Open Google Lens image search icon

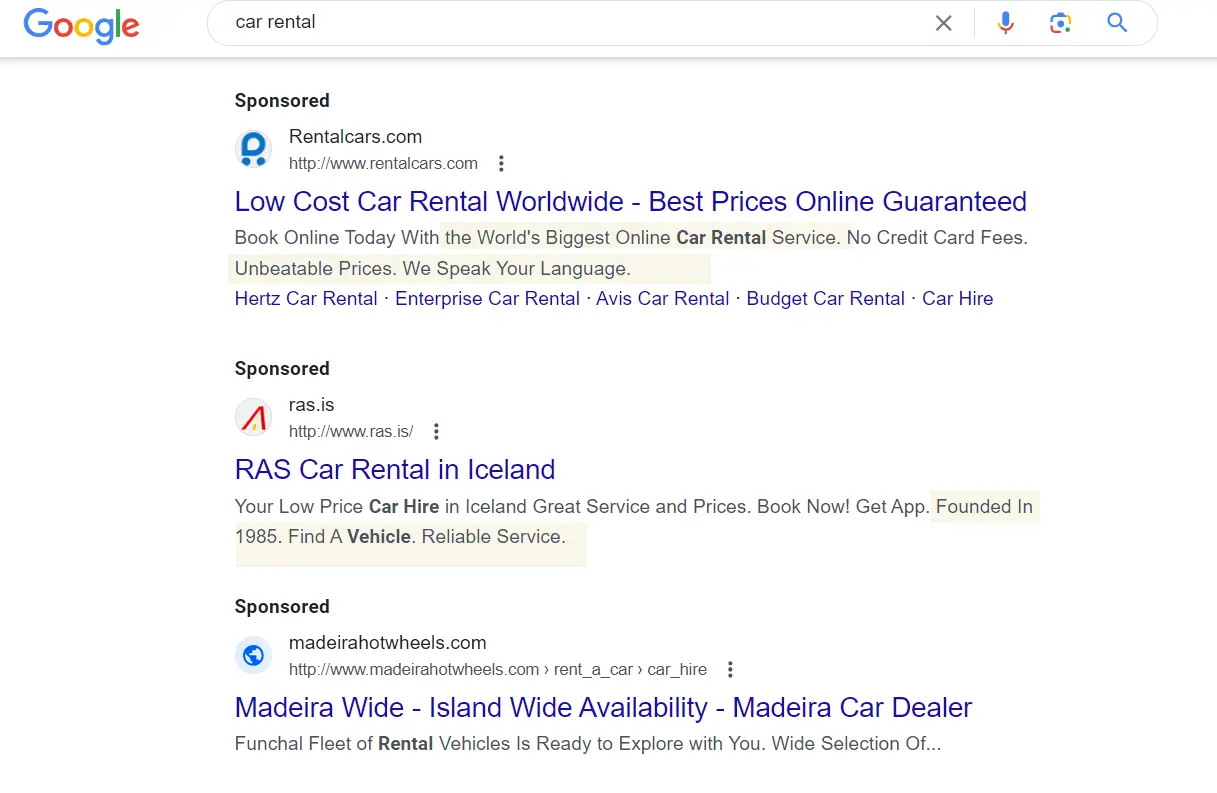[1061, 23]
